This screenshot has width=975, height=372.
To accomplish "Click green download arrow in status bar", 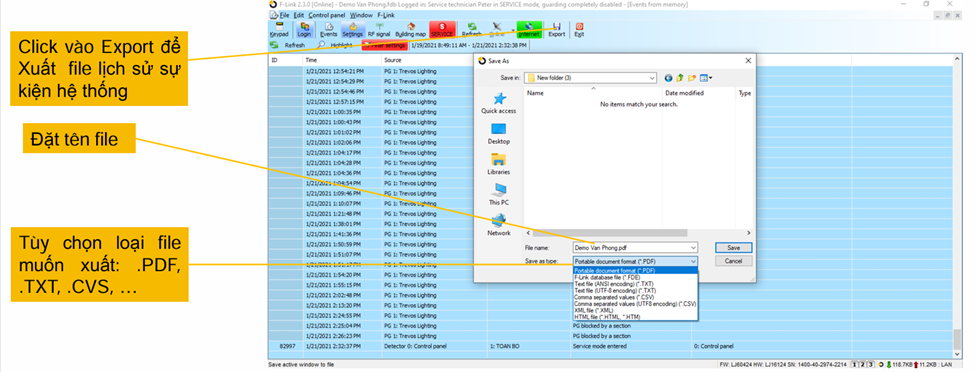I will [889, 364].
